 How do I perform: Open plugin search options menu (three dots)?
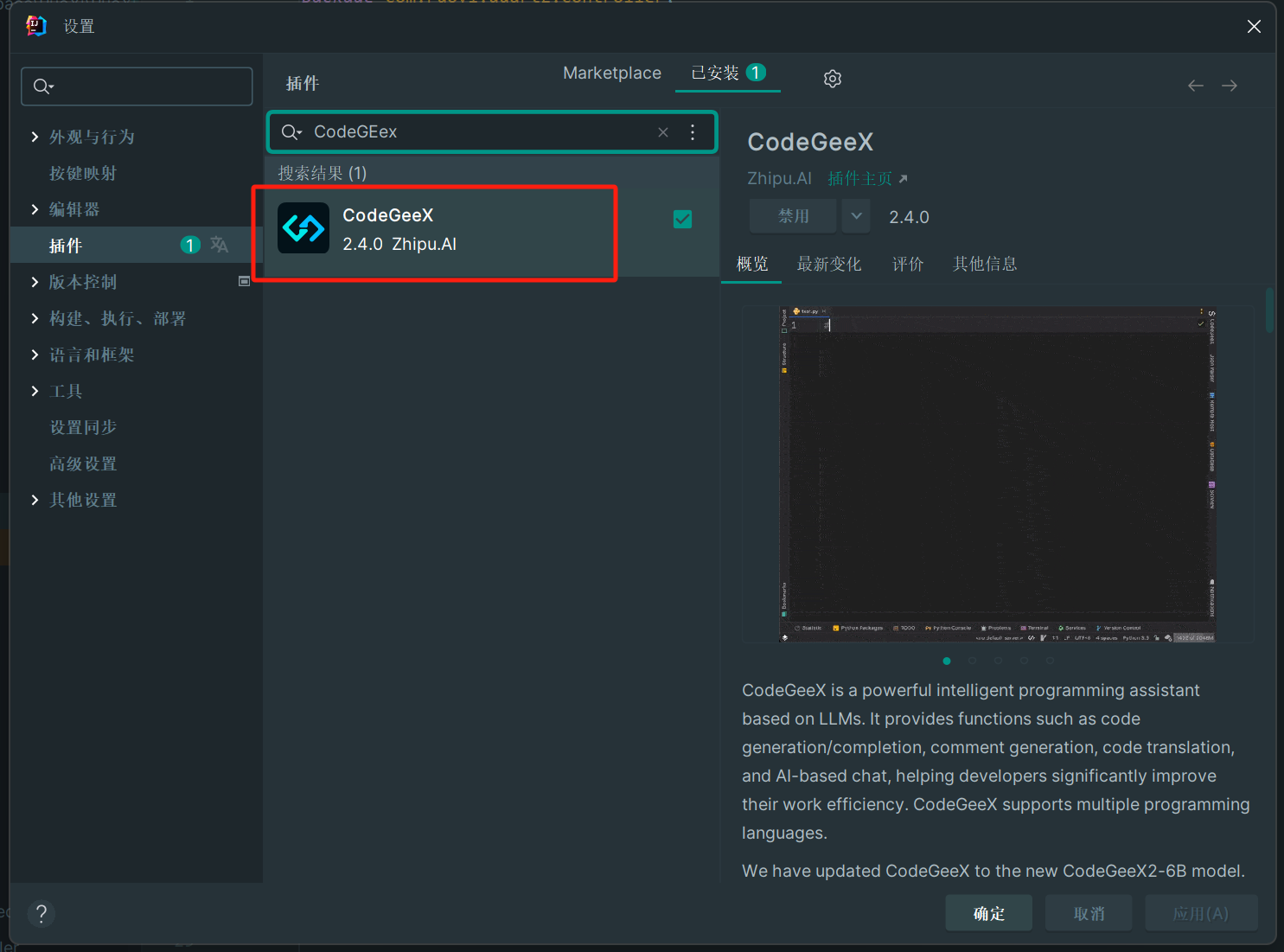click(693, 132)
